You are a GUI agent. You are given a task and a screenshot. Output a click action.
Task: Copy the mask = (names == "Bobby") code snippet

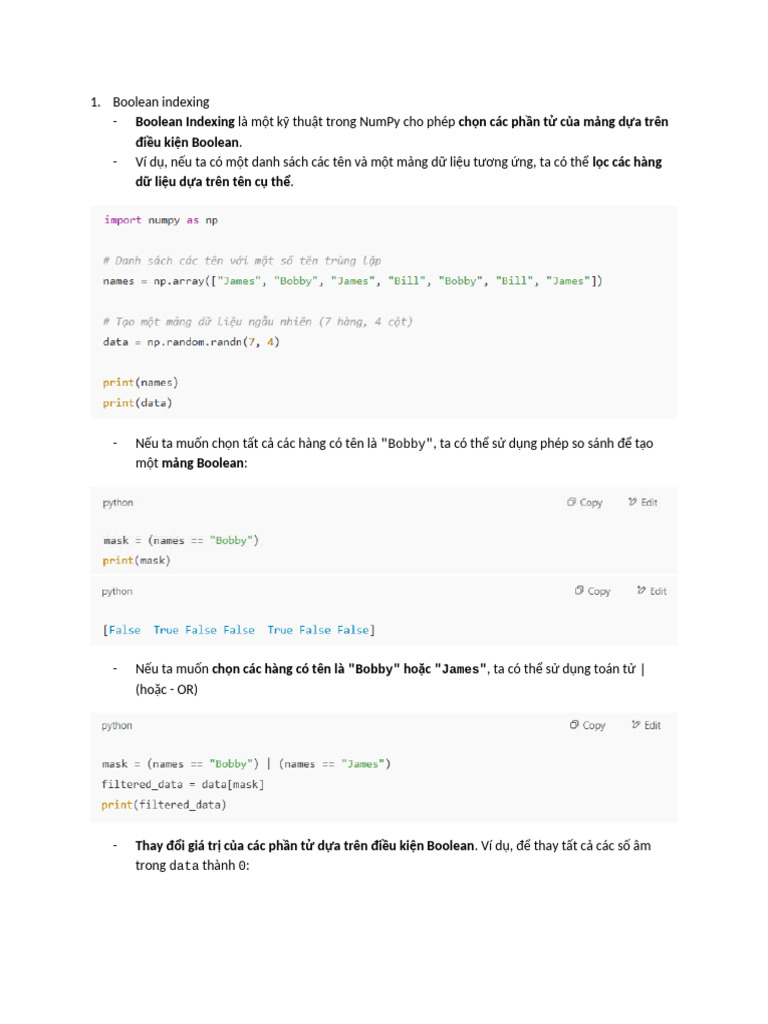[x=585, y=503]
